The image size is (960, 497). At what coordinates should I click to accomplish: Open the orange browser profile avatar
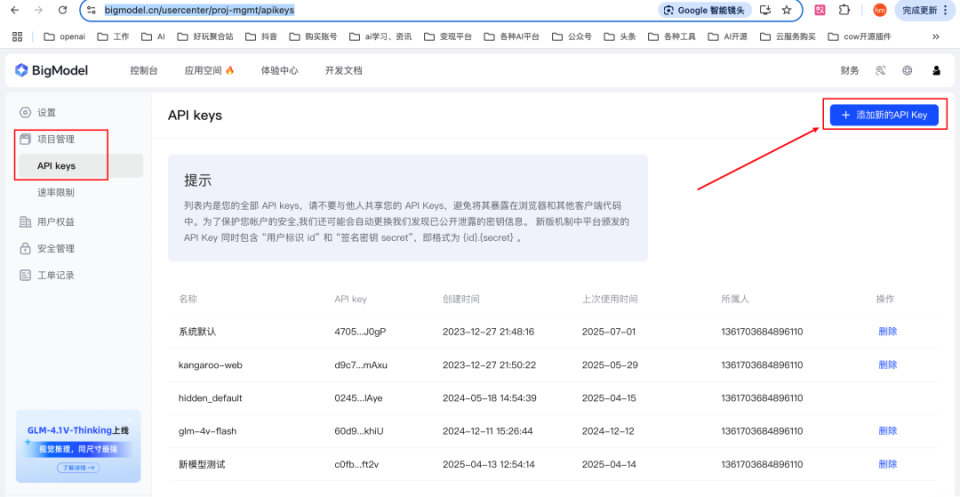click(879, 10)
